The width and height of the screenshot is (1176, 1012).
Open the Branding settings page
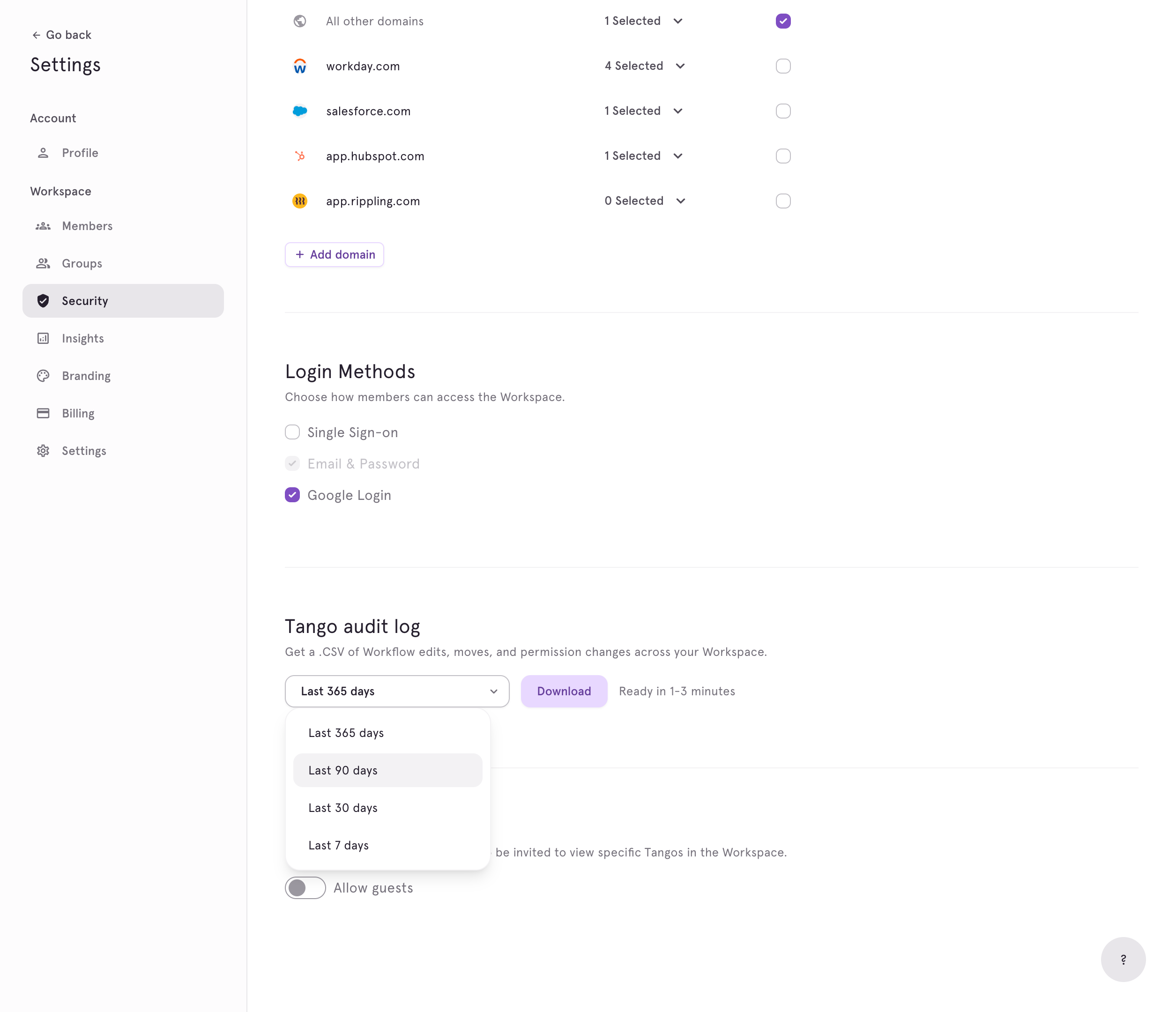[123, 376]
